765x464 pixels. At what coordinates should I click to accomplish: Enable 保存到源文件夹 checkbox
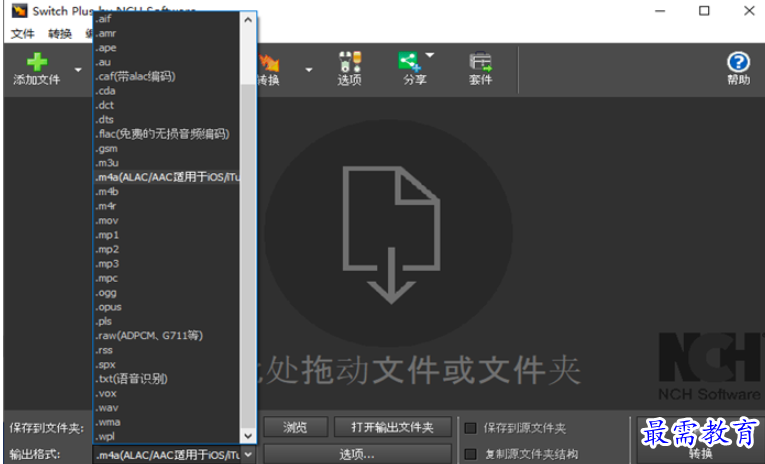[x=470, y=428]
